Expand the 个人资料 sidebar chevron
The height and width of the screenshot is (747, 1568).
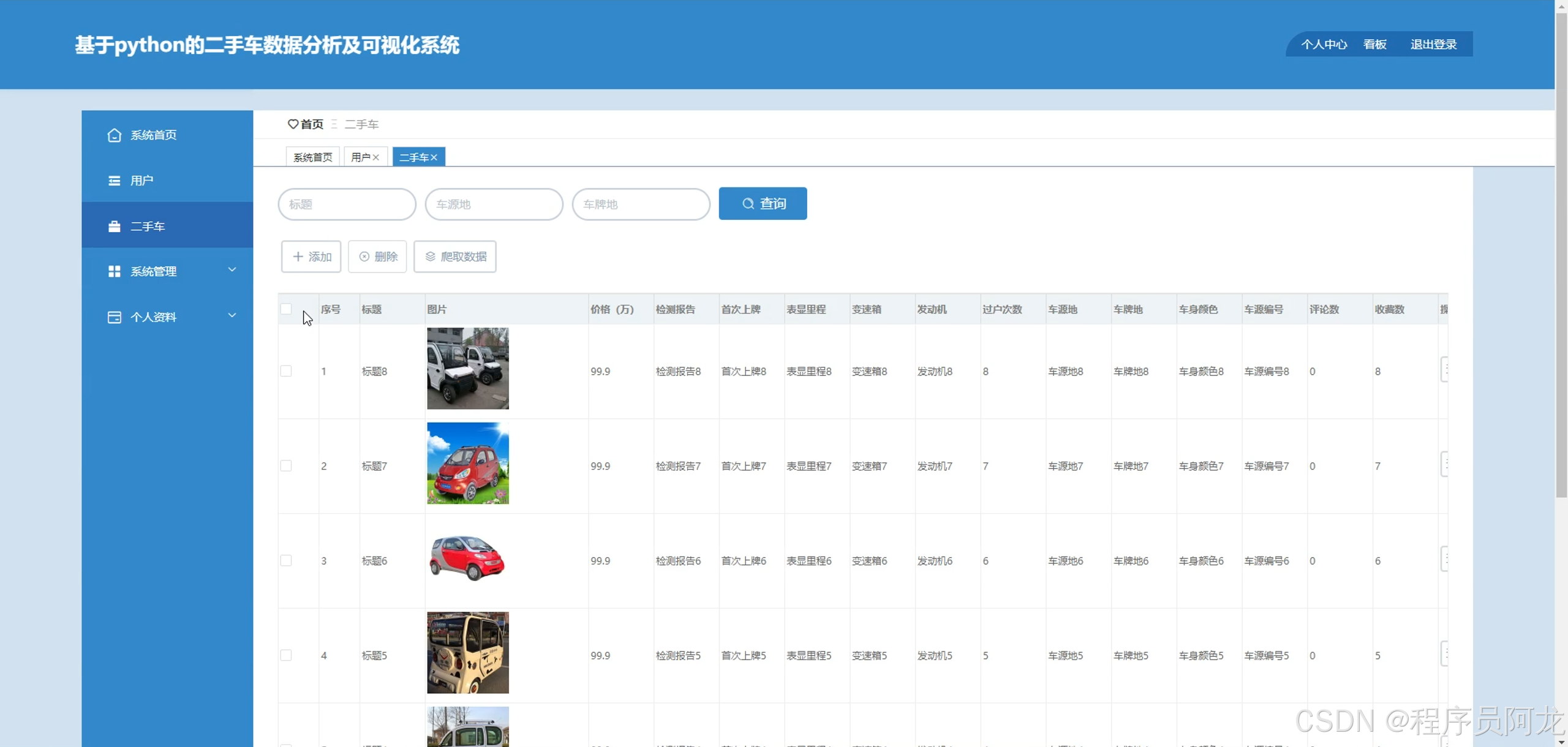(x=232, y=316)
